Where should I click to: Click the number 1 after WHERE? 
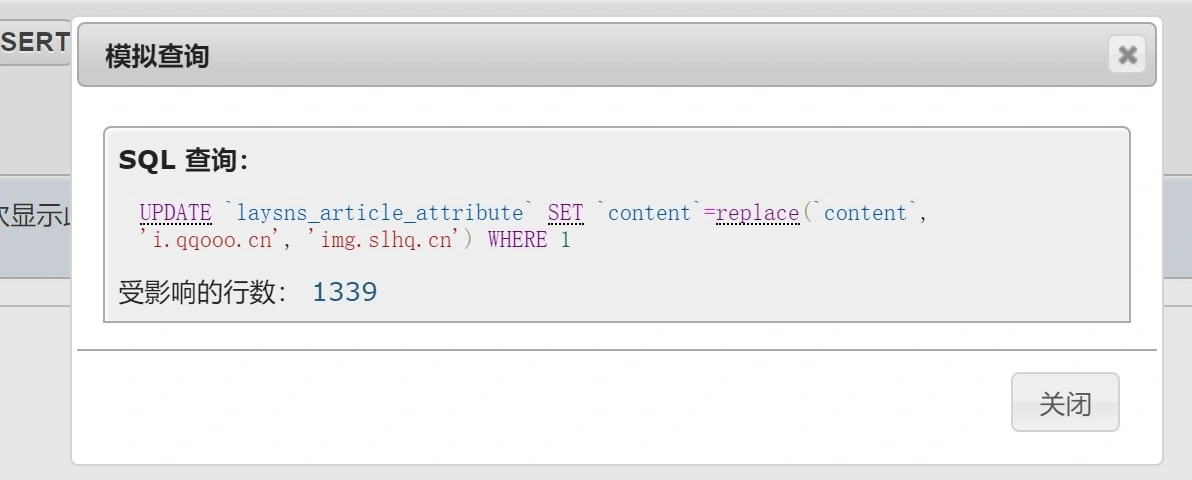coord(565,240)
